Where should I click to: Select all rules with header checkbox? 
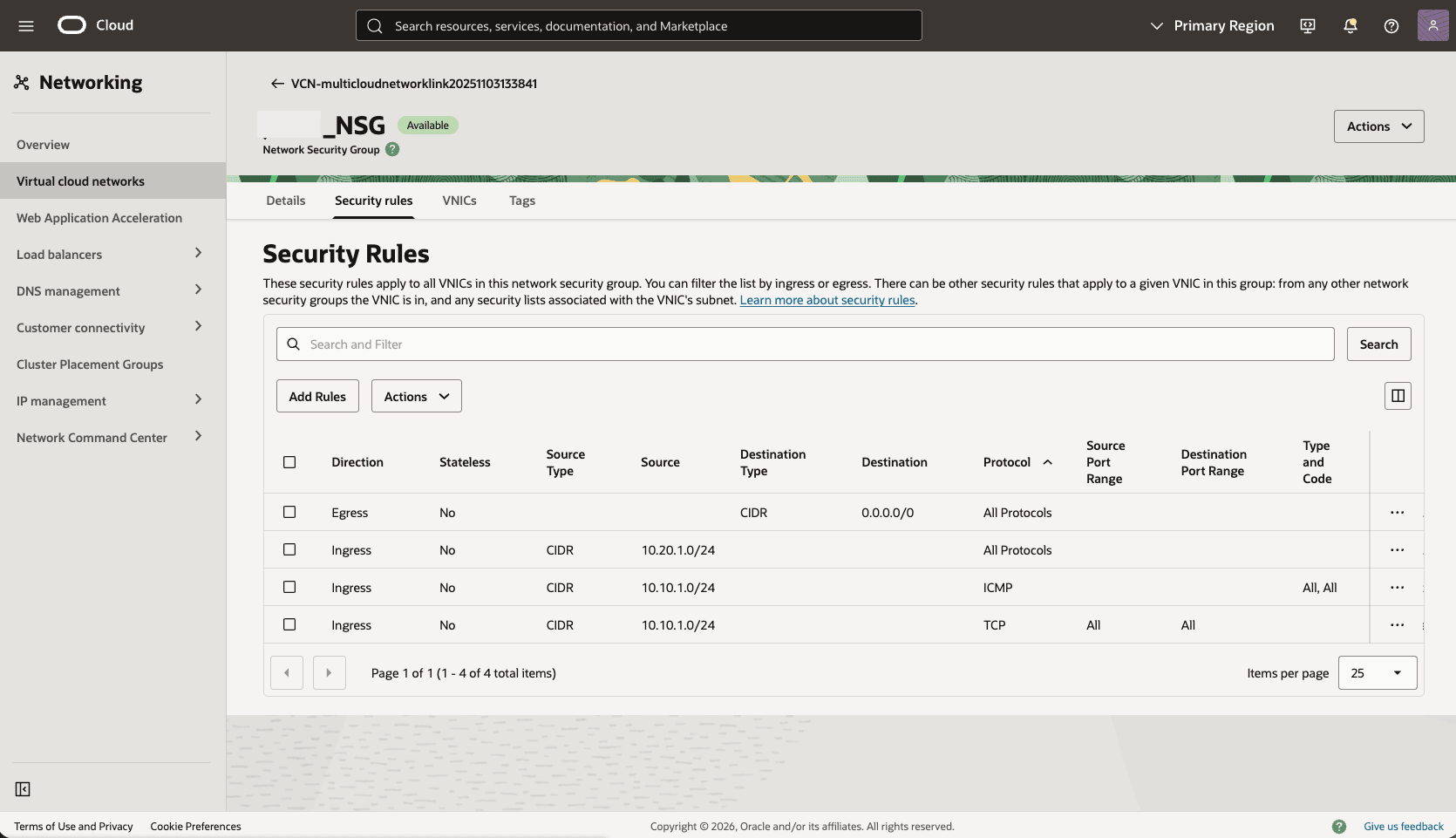tap(289, 462)
